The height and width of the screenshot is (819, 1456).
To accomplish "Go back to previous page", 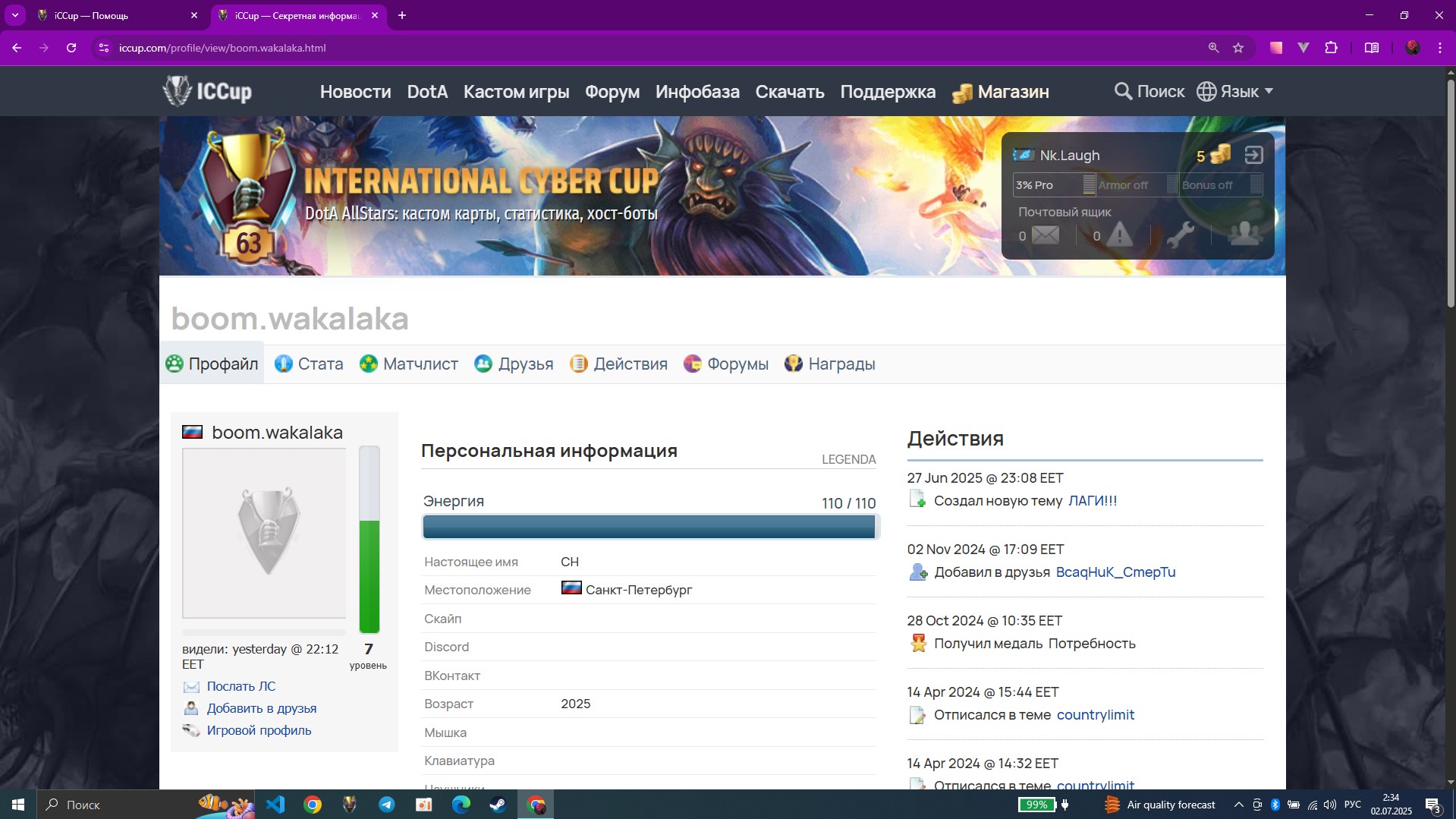I will pyautogui.click(x=17, y=48).
